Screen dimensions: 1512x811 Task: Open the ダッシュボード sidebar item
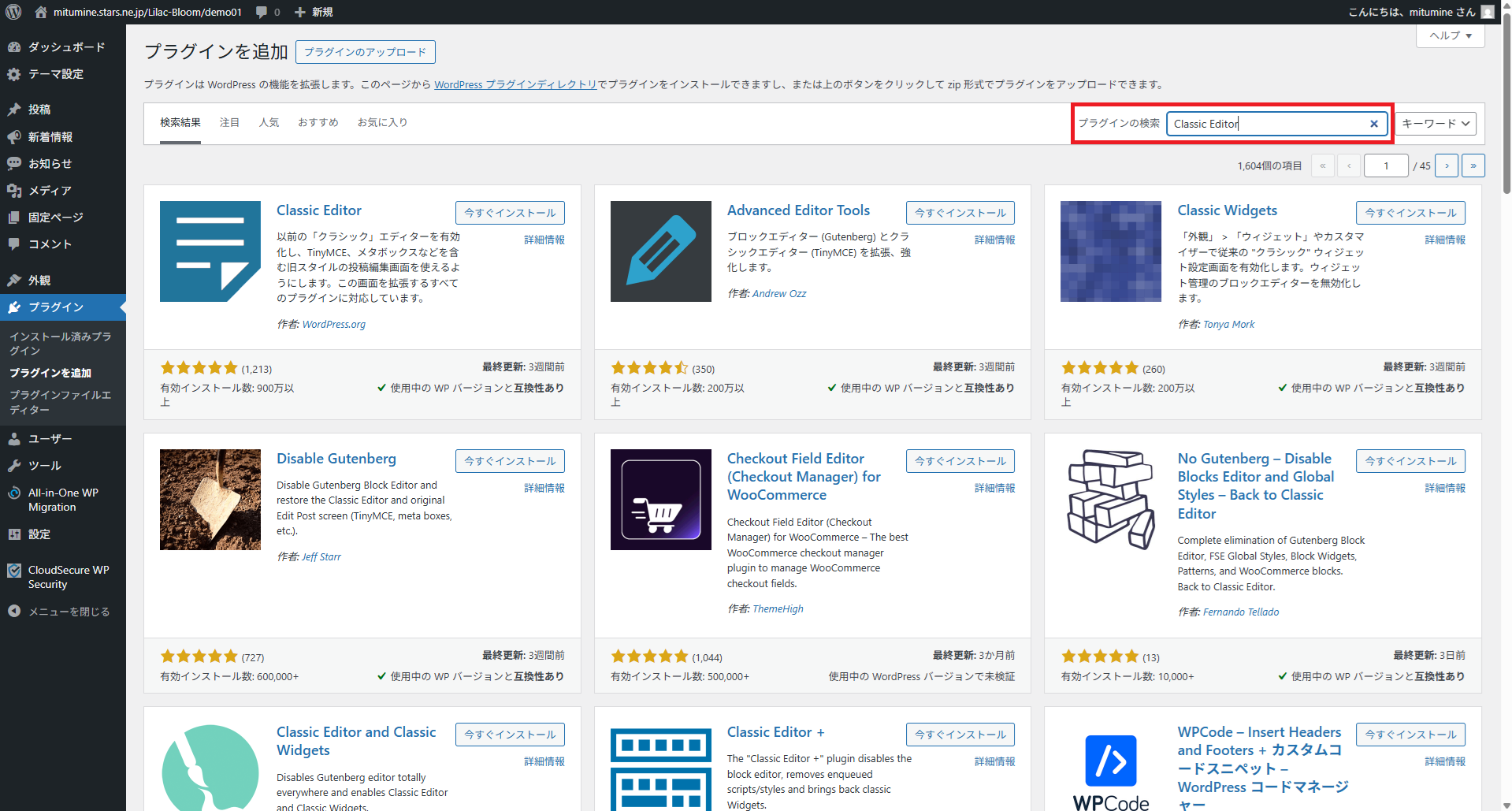tap(66, 47)
